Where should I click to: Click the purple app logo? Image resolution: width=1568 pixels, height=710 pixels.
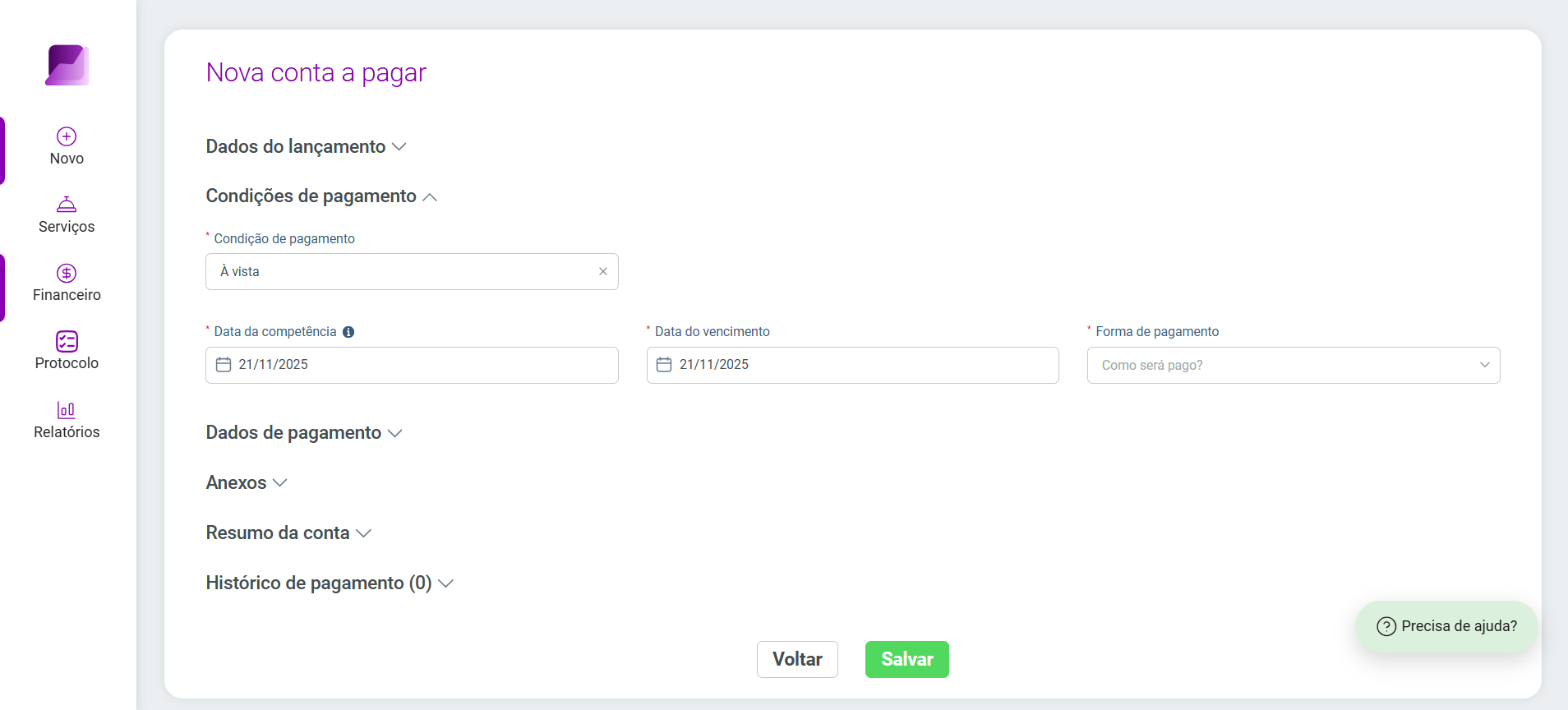click(x=67, y=65)
